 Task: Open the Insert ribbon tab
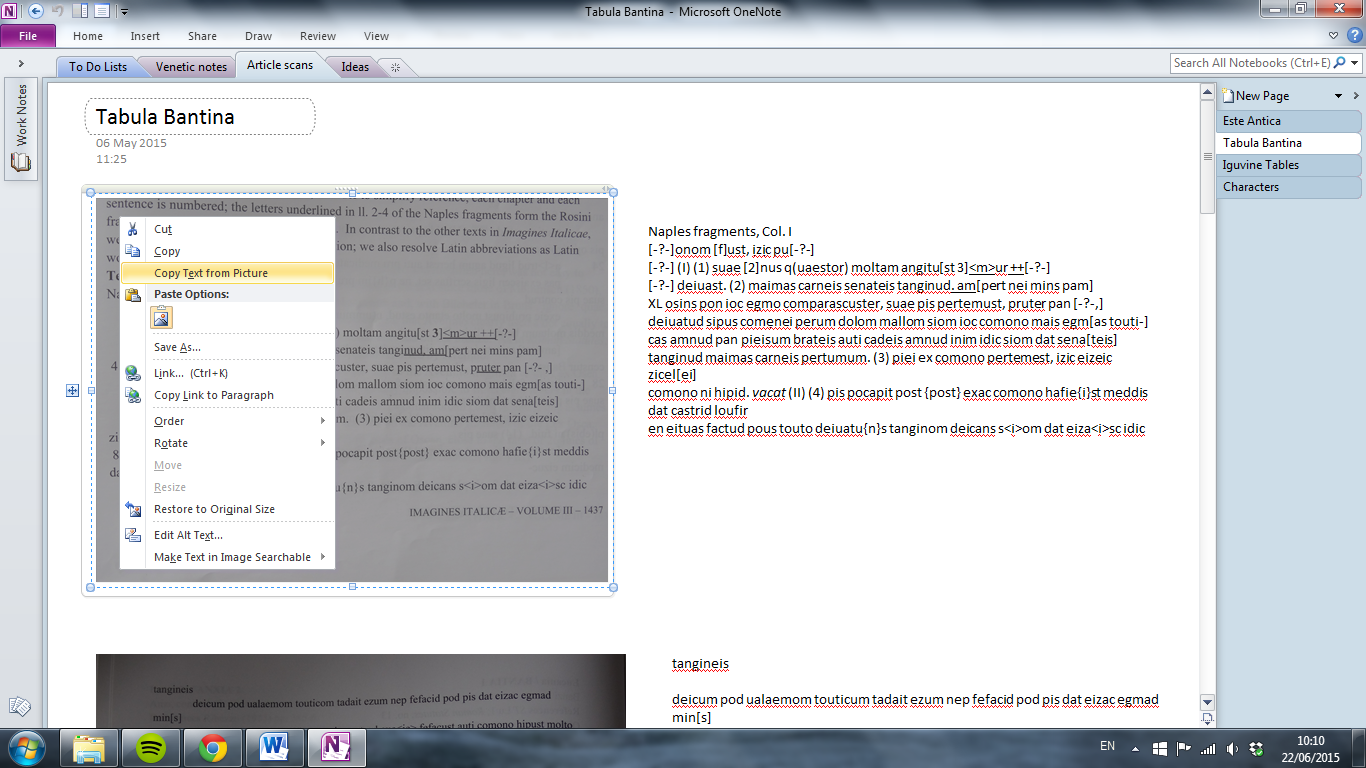(x=145, y=36)
